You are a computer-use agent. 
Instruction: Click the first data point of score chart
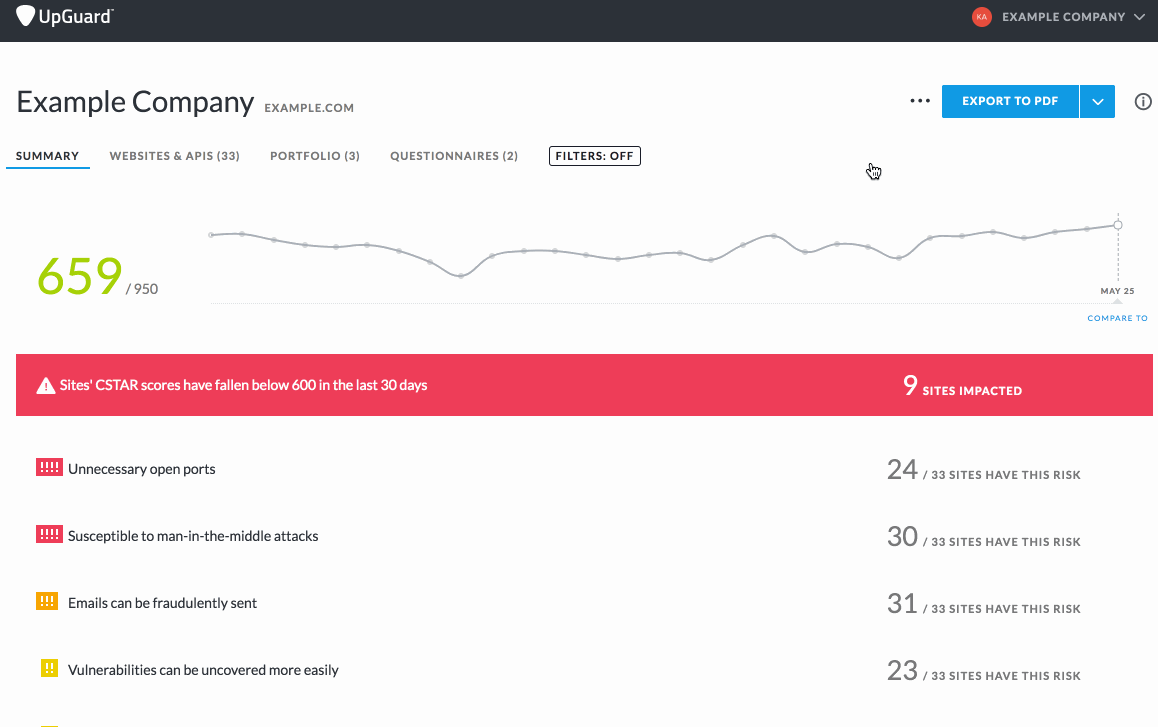coord(211,235)
